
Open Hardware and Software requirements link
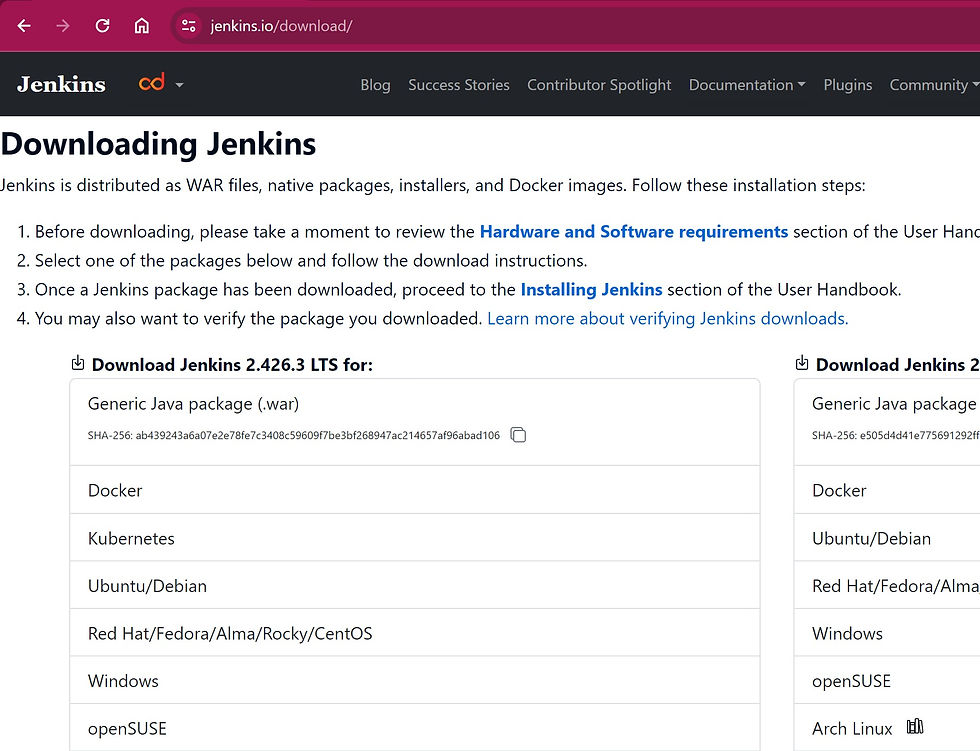(x=634, y=232)
